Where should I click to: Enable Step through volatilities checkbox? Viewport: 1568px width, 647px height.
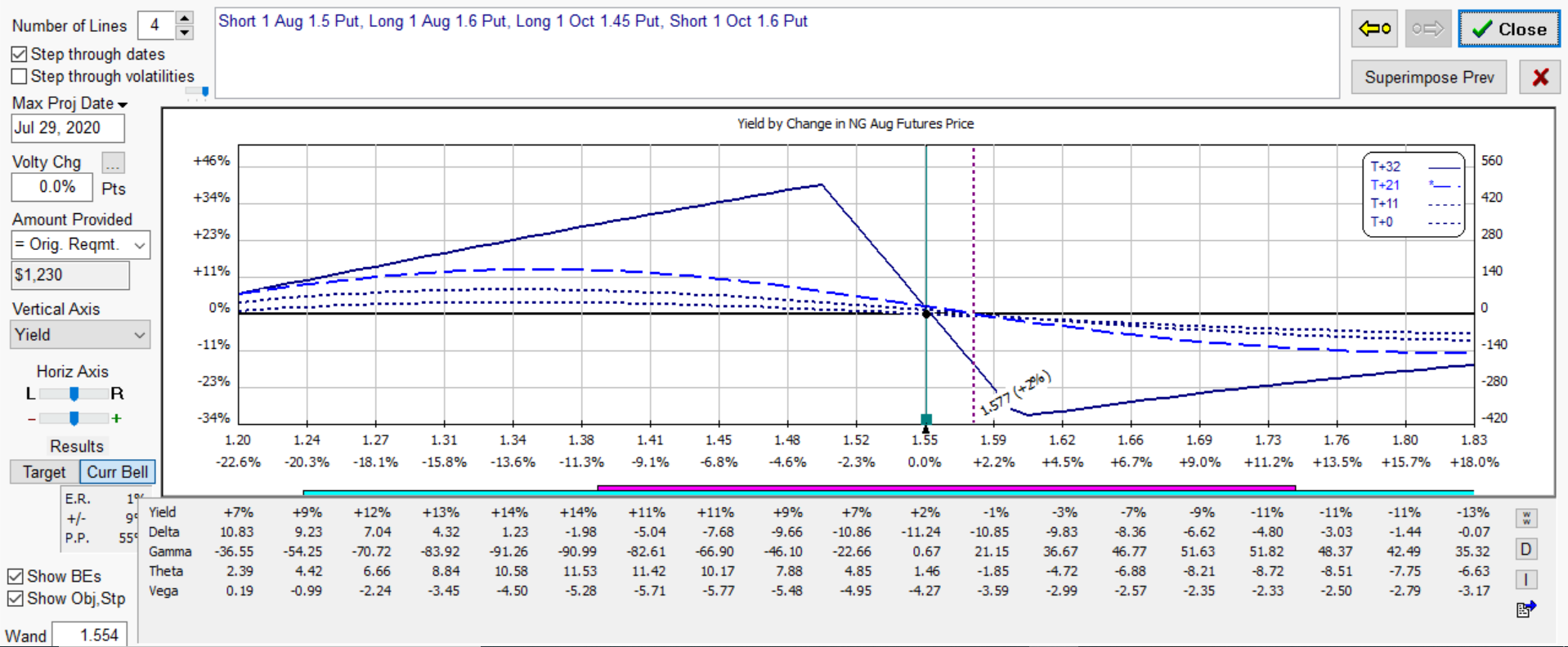pyautogui.click(x=19, y=76)
